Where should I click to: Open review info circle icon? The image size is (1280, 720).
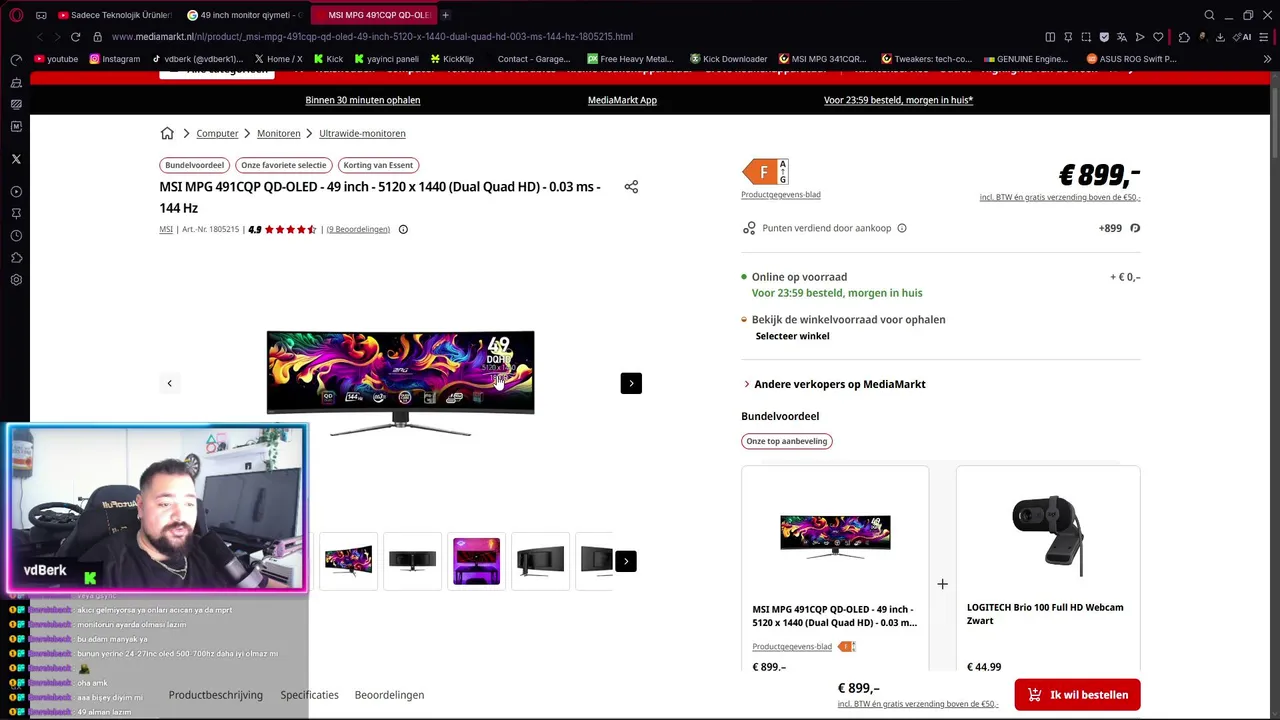coord(403,229)
